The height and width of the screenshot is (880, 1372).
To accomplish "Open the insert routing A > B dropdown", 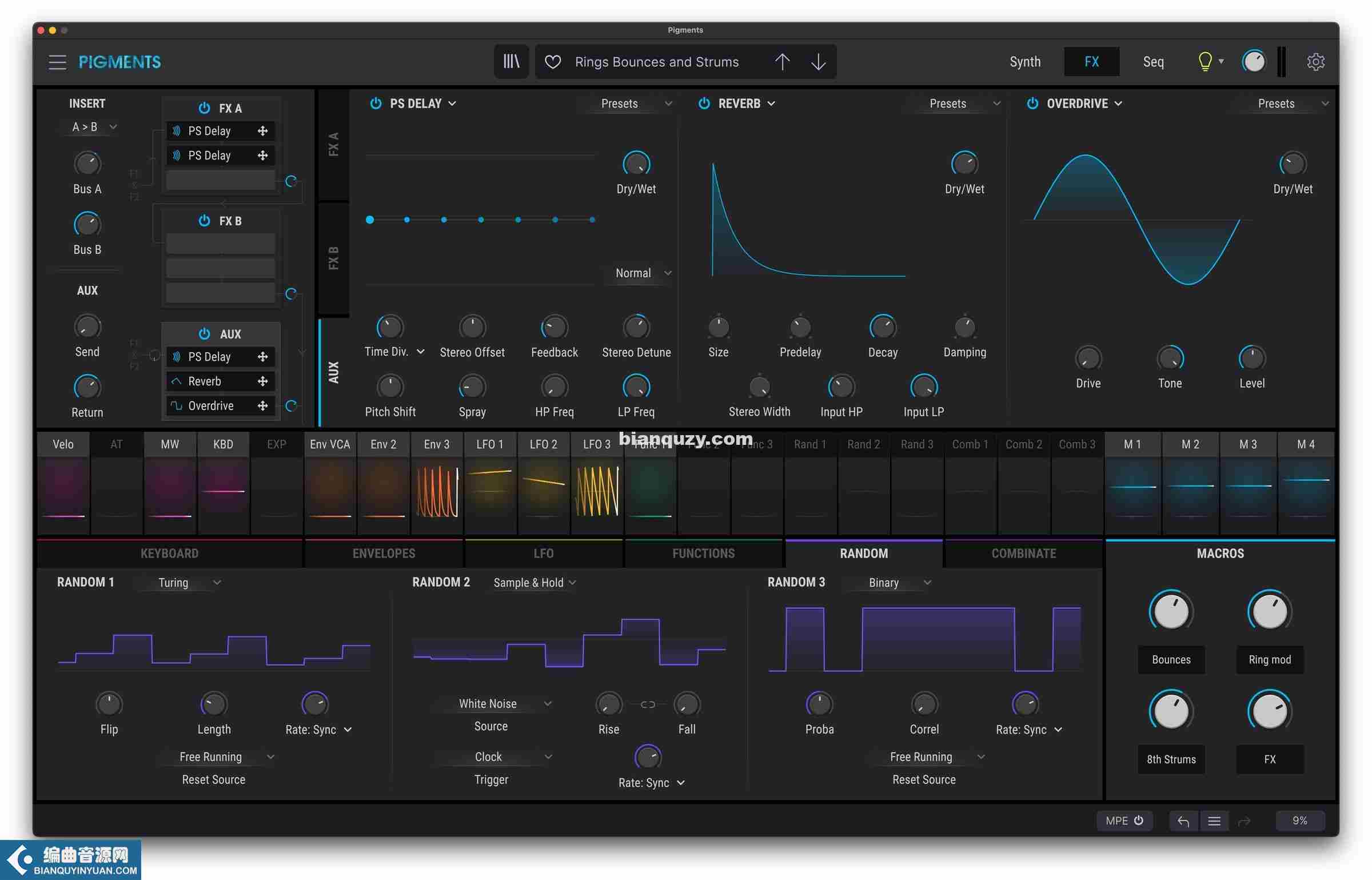I will tap(91, 127).
